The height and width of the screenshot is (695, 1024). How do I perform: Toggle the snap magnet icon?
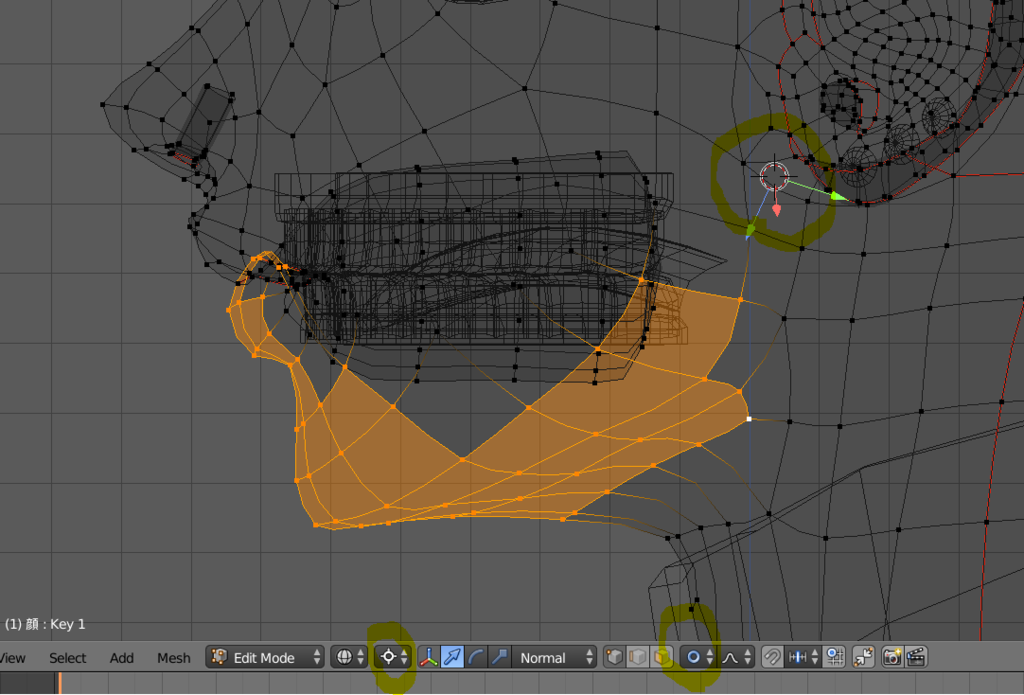pyautogui.click(x=772, y=657)
